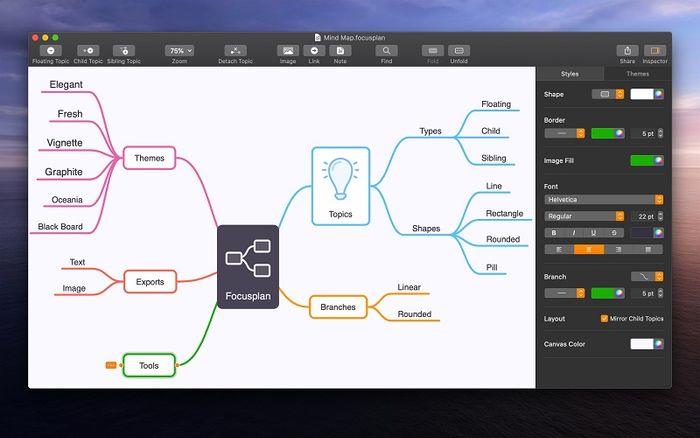
Task: Add a Note via toolbar icon
Action: coord(340,50)
